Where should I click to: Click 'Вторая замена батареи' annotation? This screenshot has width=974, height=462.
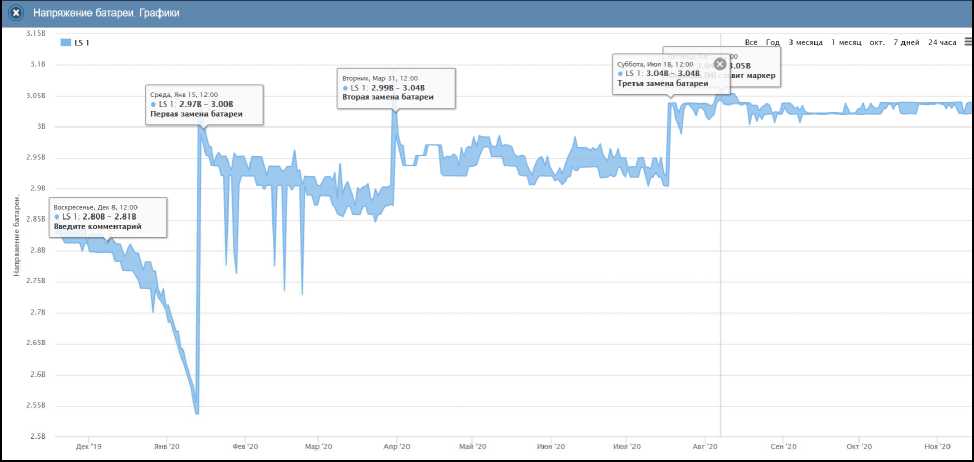click(x=388, y=97)
